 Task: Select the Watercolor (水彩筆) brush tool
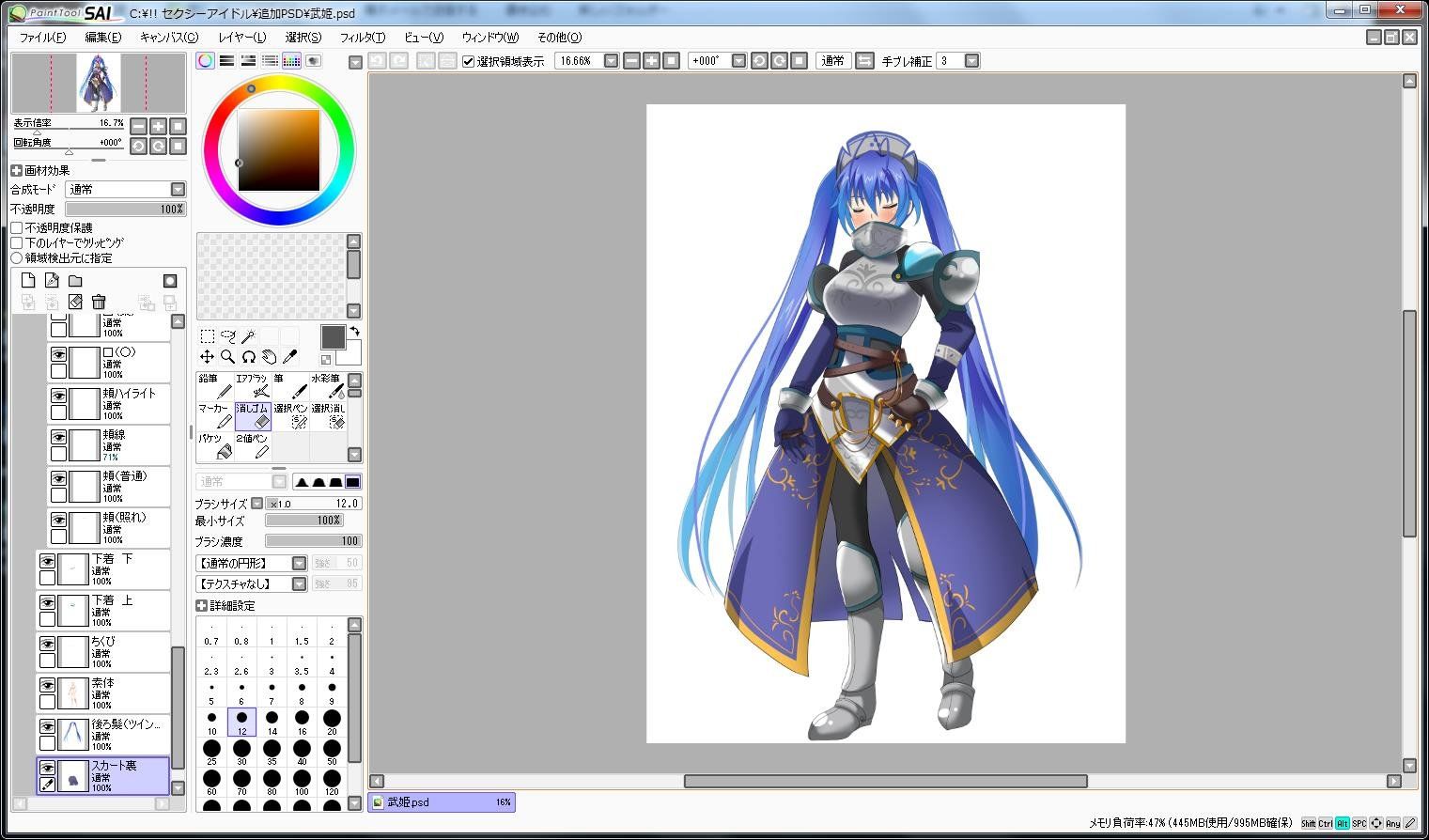pyautogui.click(x=327, y=386)
